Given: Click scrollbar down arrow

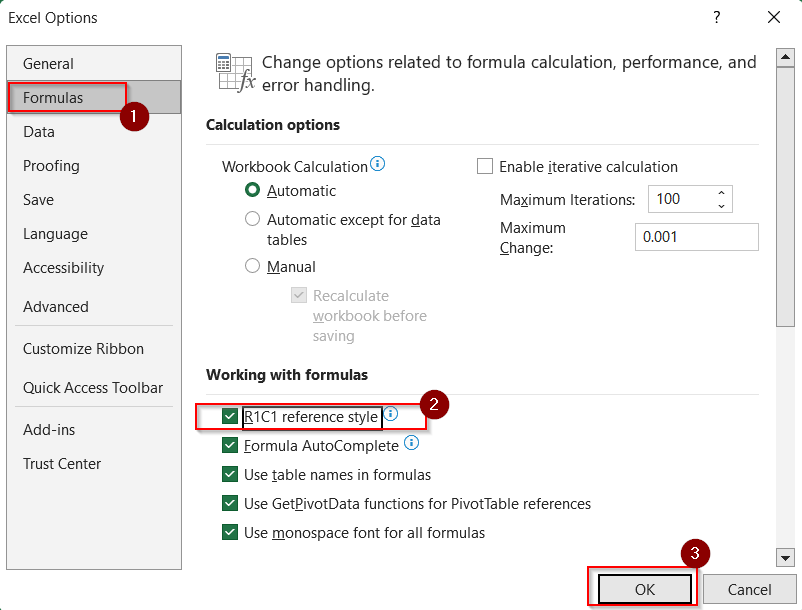Looking at the screenshot, I should click(785, 557).
